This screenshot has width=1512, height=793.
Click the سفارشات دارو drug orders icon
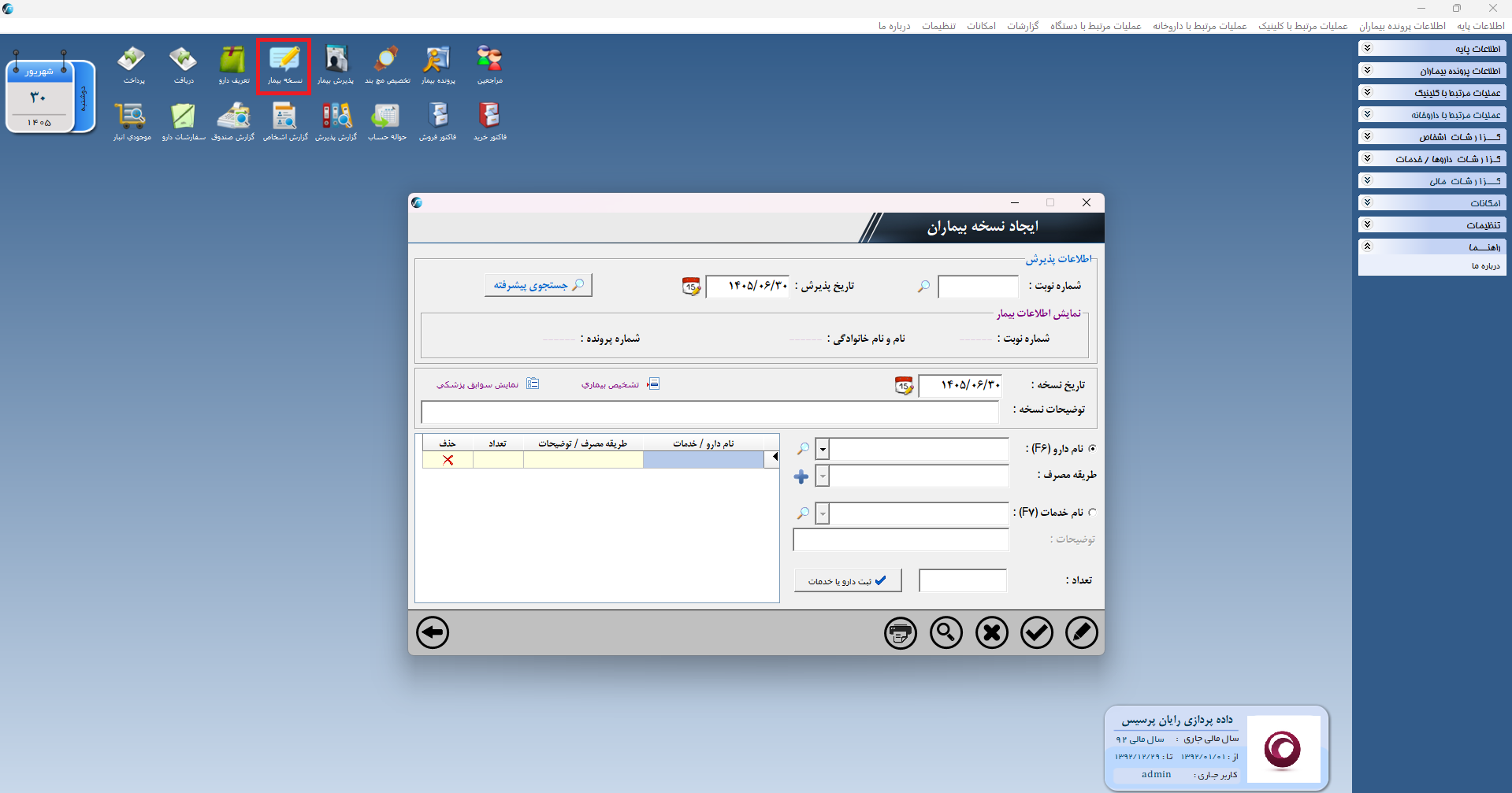pos(183,121)
